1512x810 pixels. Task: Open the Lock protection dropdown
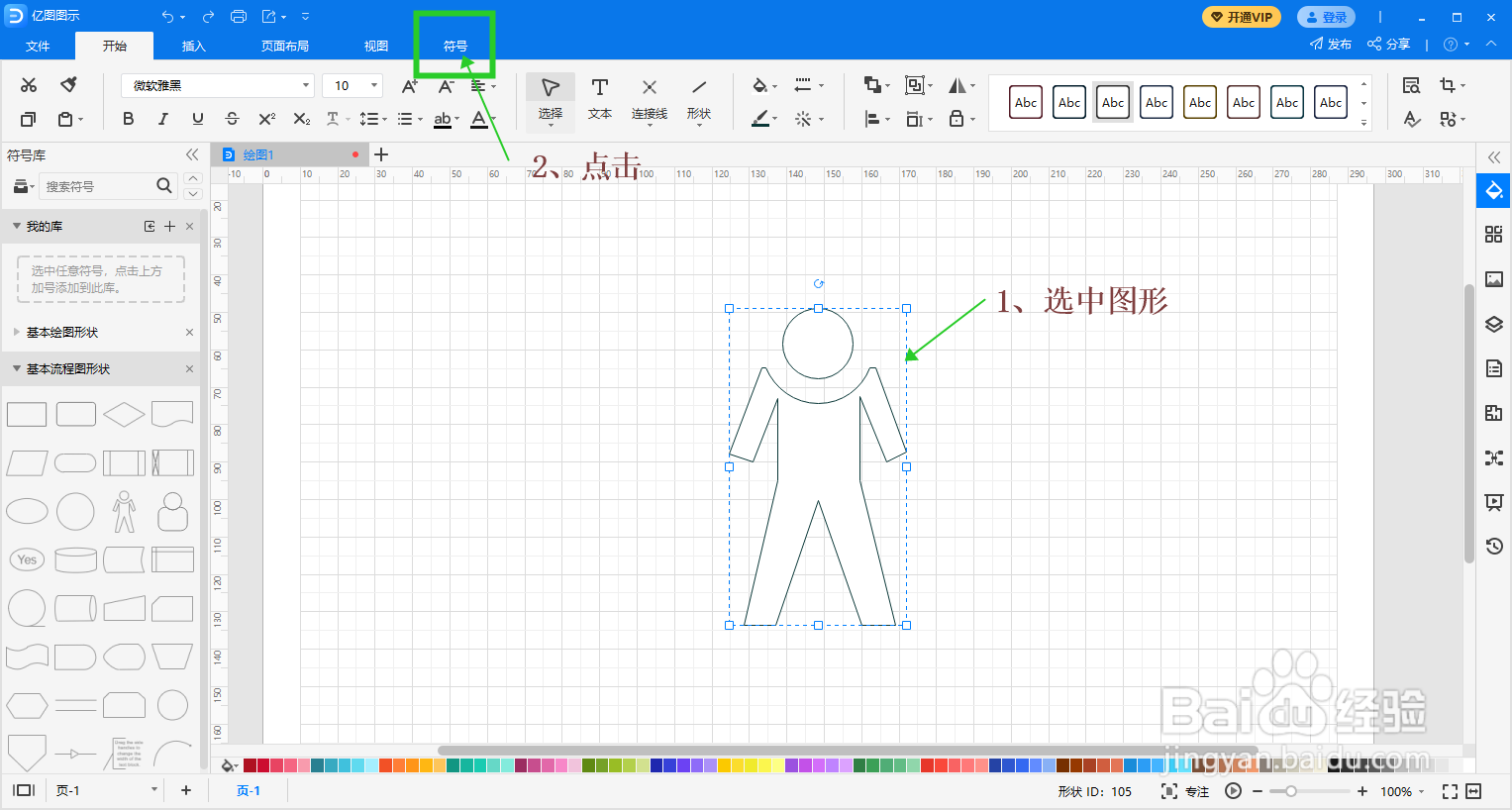[x=962, y=119]
